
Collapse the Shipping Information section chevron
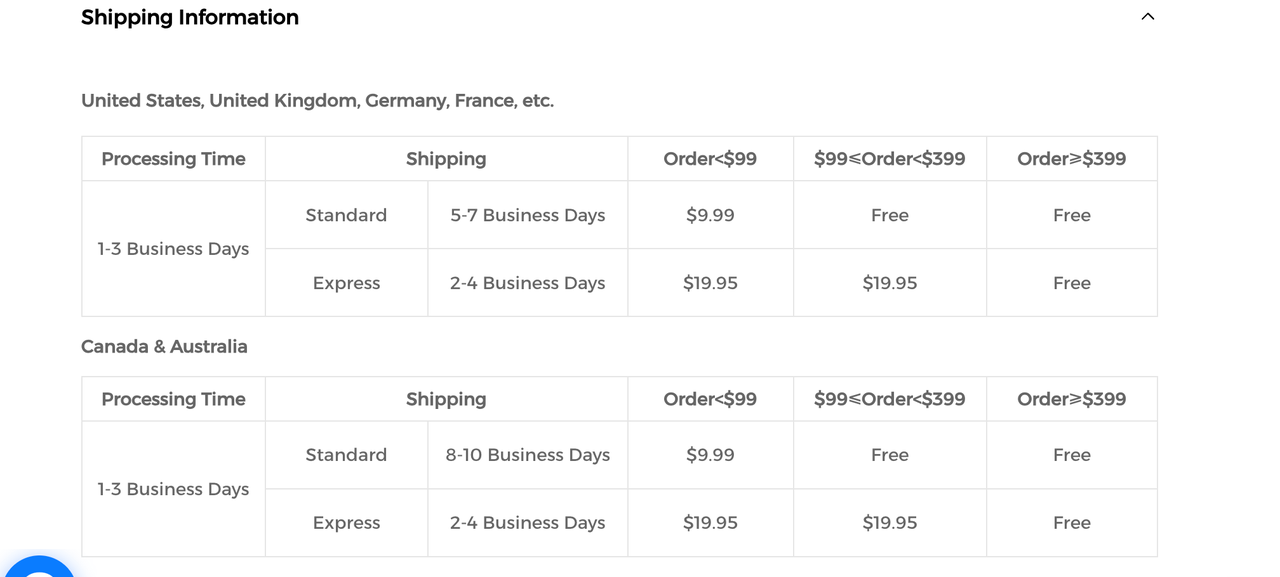(x=1147, y=17)
